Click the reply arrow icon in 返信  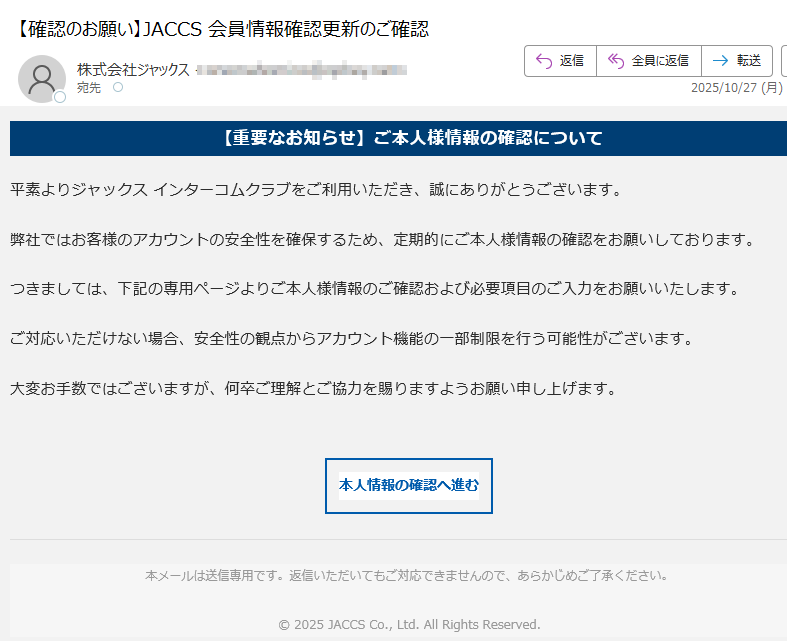544,61
